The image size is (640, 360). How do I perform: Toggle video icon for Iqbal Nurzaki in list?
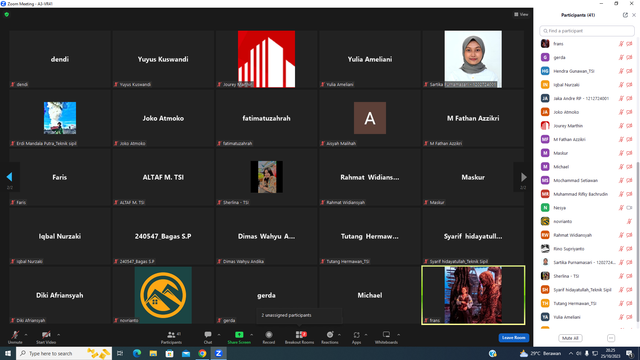[x=629, y=84]
